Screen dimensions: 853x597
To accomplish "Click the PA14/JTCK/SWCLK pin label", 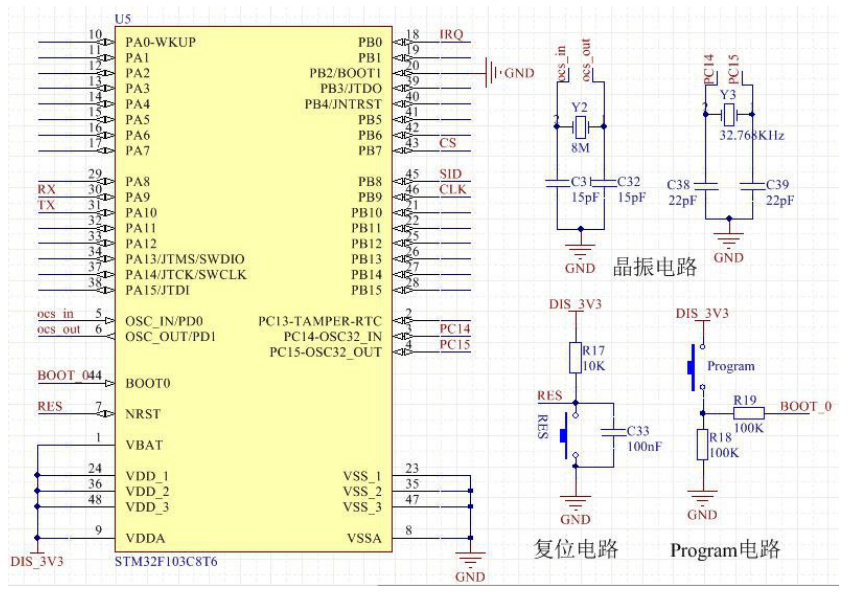I will tap(186, 275).
